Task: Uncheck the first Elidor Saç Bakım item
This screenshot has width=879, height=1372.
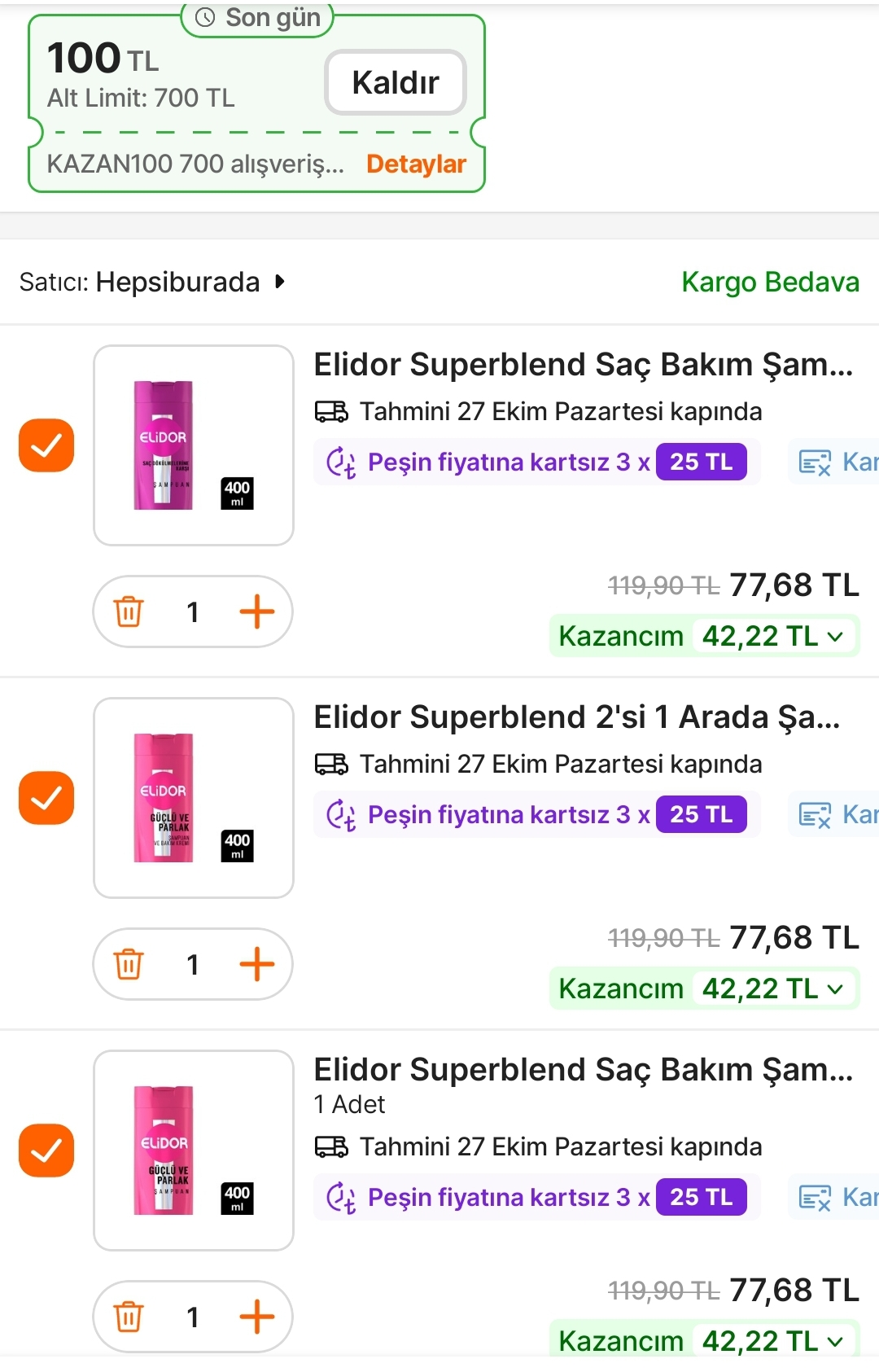Action: click(46, 445)
